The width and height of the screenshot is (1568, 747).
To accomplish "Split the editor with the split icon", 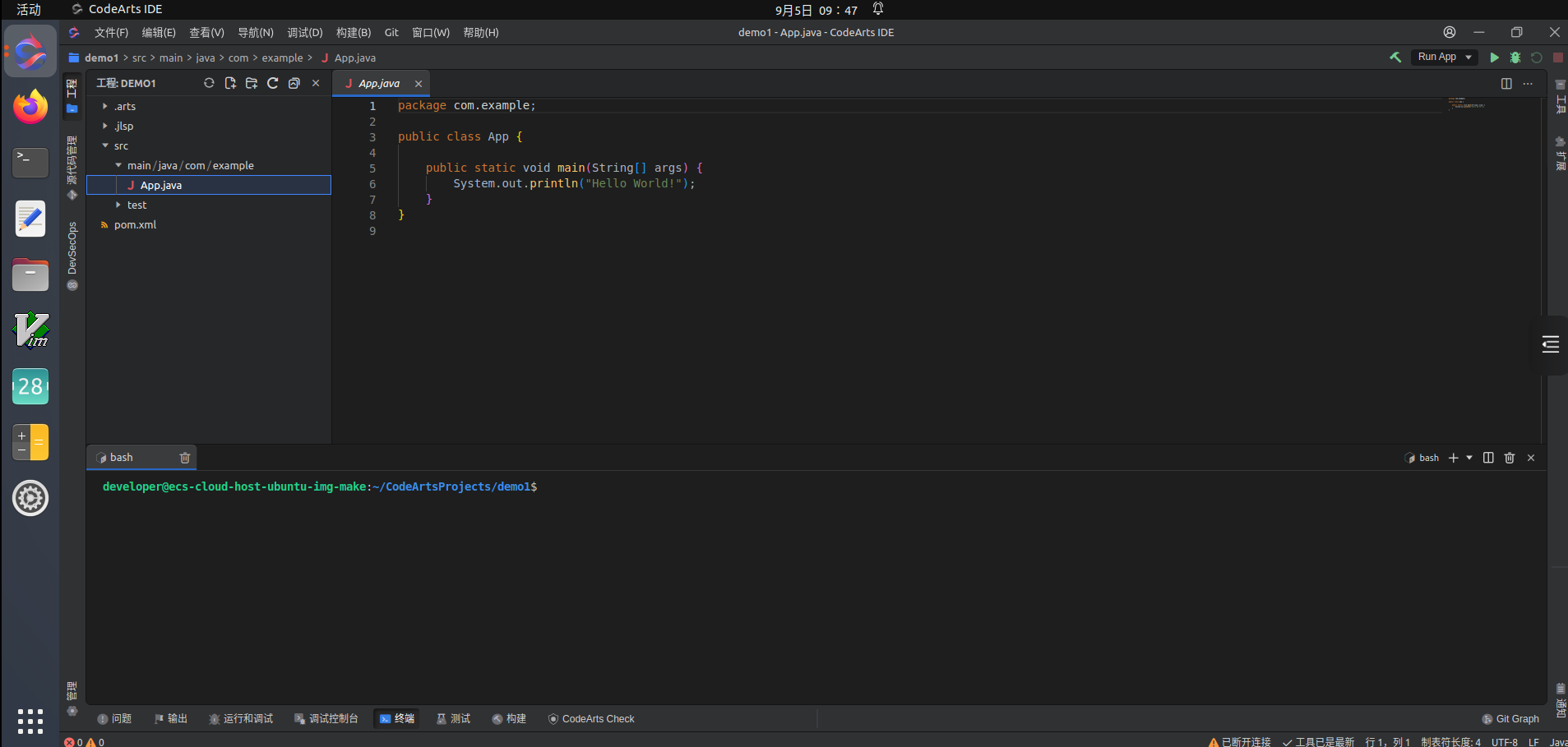I will pyautogui.click(x=1506, y=84).
